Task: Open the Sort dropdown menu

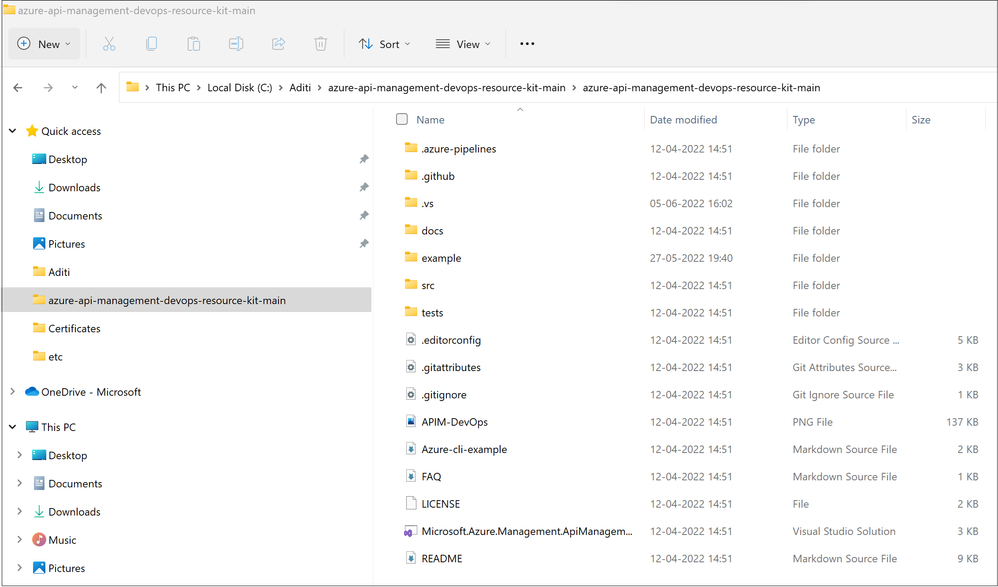Action: [384, 44]
